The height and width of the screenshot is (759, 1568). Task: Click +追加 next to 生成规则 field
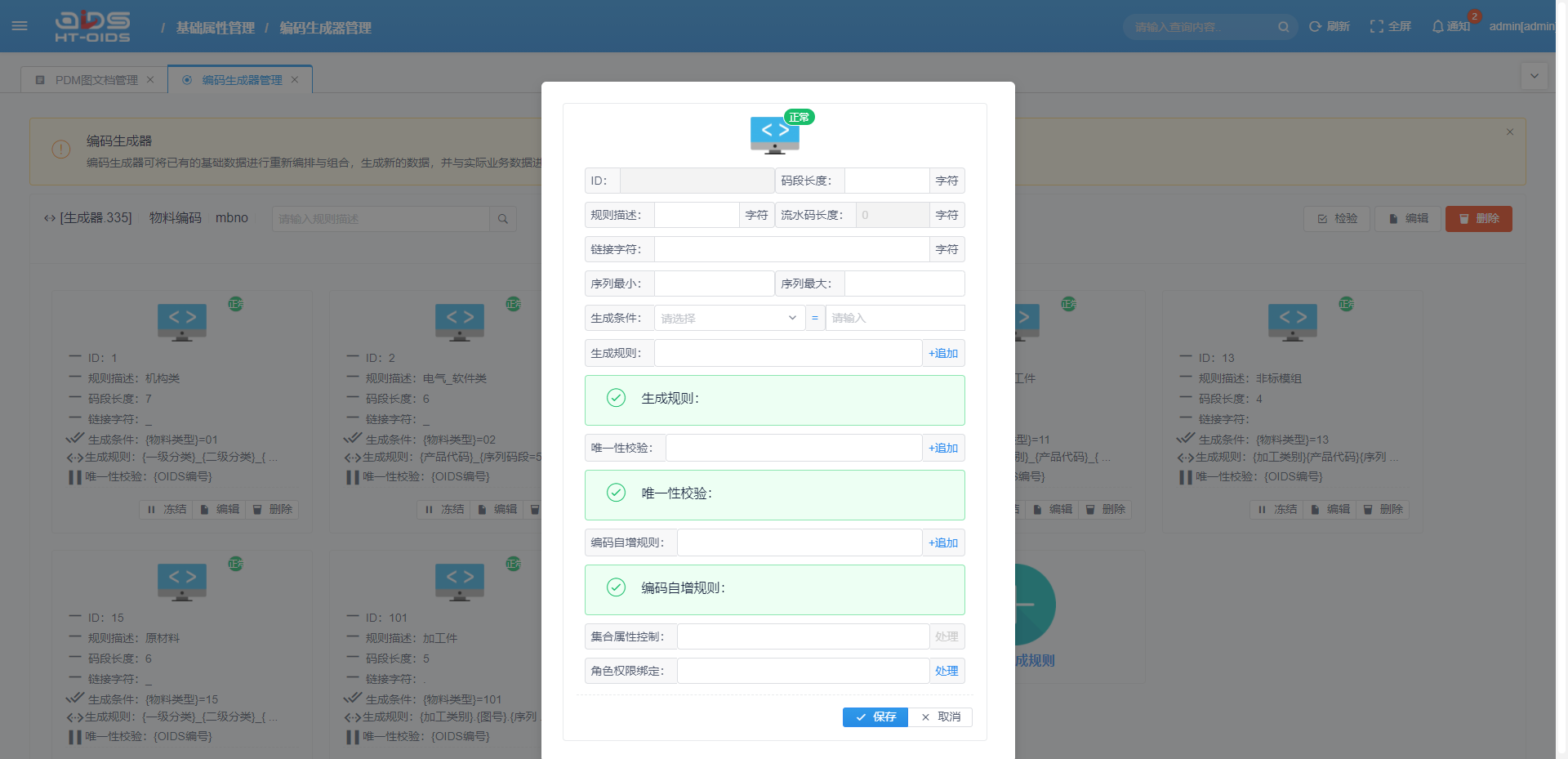click(943, 354)
